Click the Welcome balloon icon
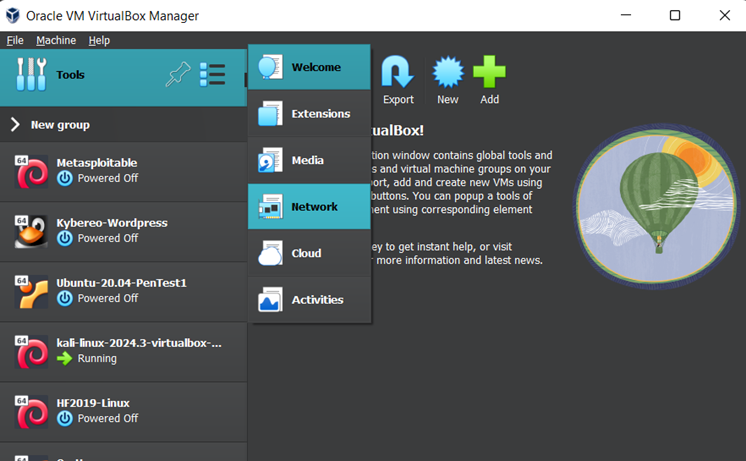This screenshot has width=746, height=461. click(270, 67)
